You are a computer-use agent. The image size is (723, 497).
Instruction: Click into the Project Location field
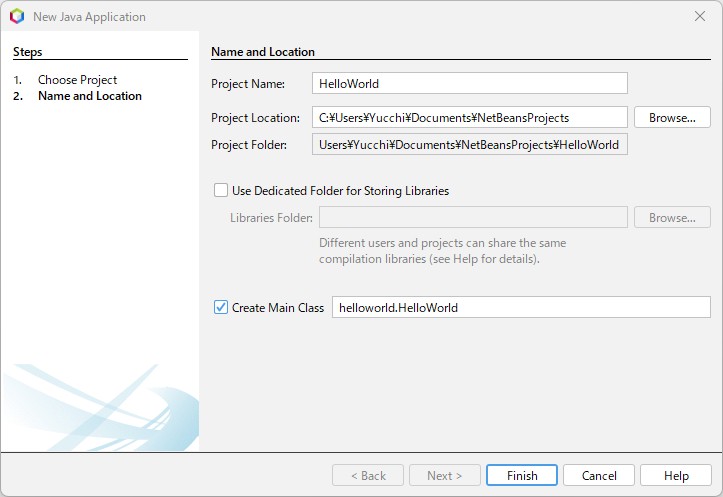[x=469, y=118]
